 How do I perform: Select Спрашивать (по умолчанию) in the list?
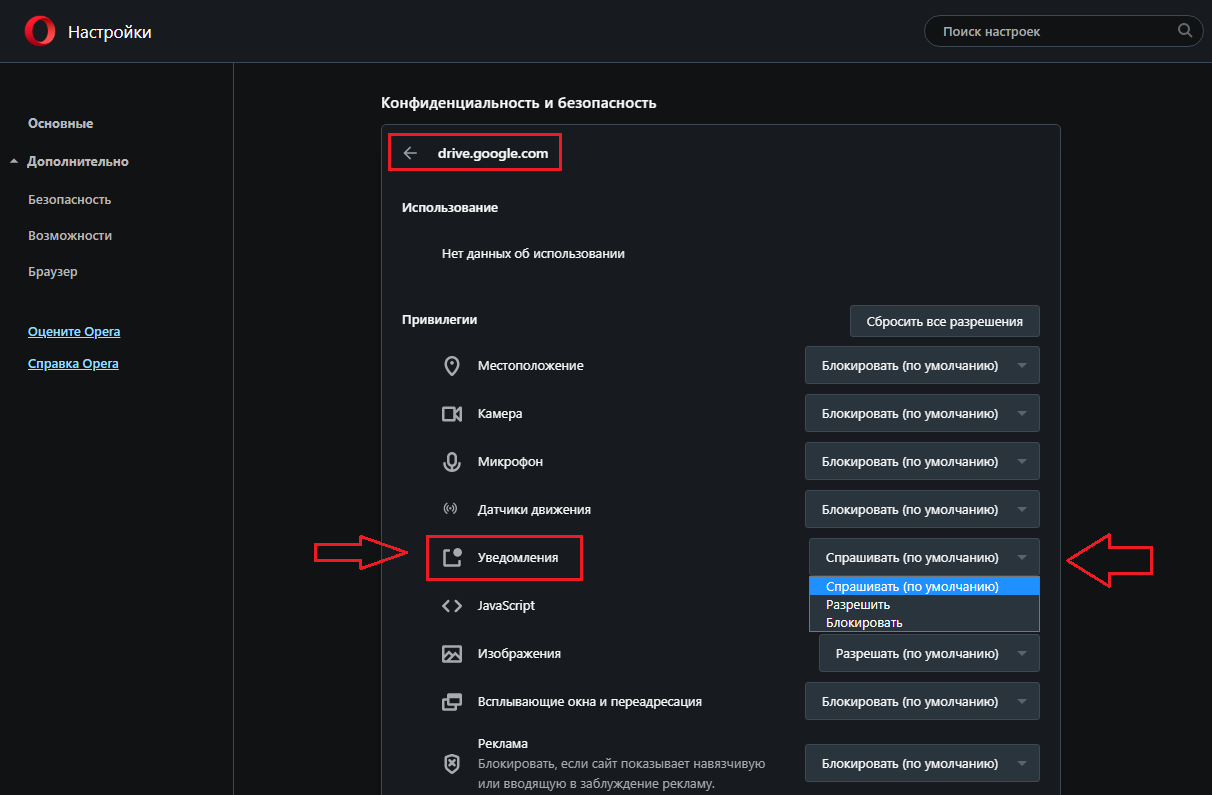point(924,587)
